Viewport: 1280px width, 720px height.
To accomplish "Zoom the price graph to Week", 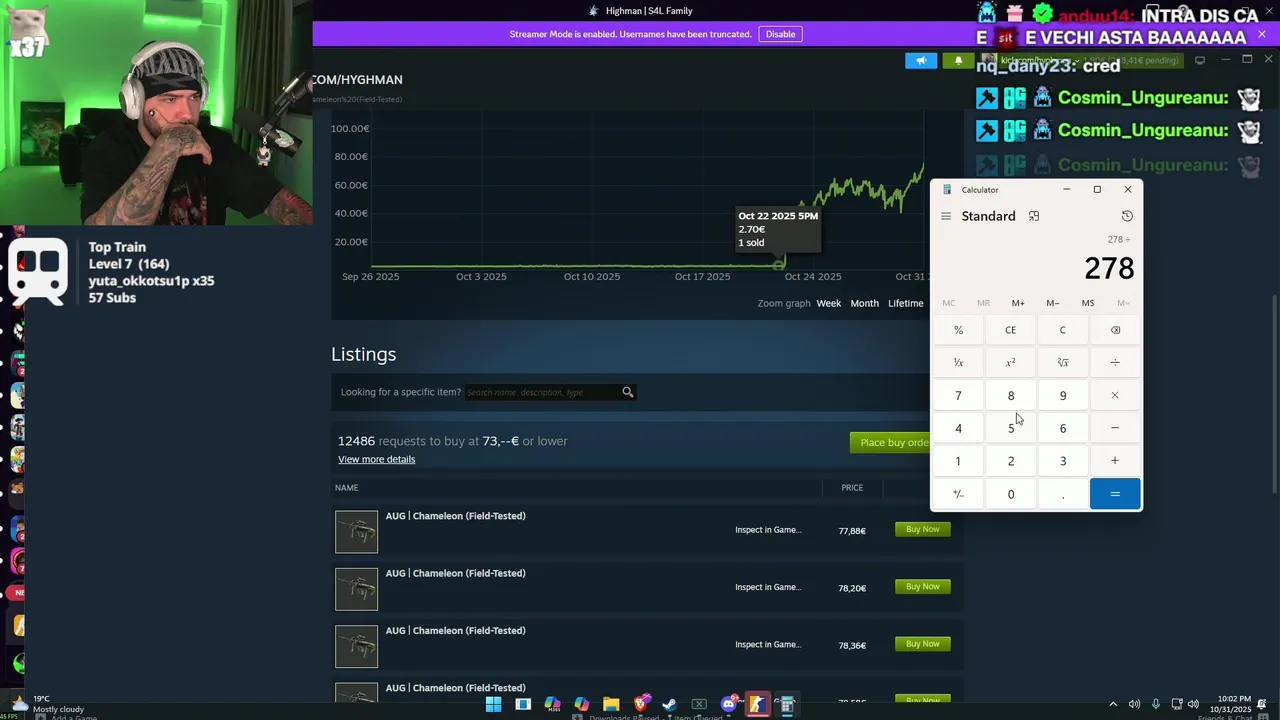I will (x=829, y=303).
